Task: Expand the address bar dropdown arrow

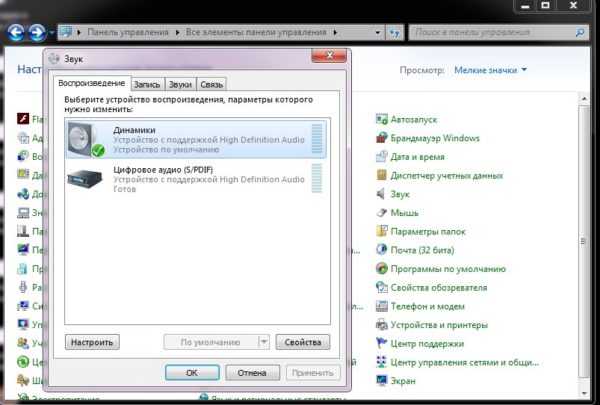Action: 378,33
